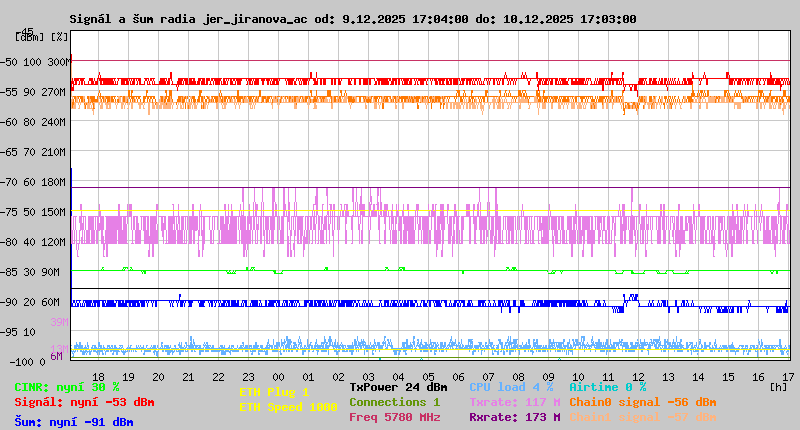
Task: Click hour '06' on the time axis
Action: pyautogui.click(x=459, y=377)
